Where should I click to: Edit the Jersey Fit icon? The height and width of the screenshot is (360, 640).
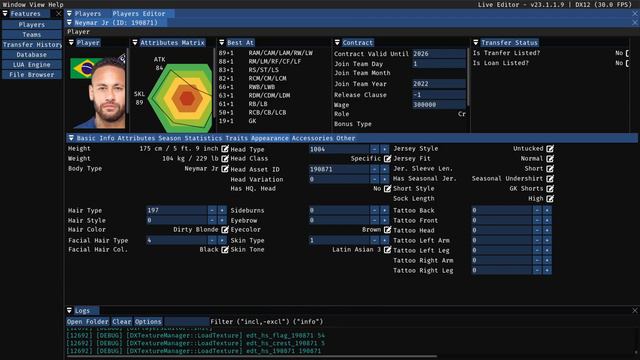[x=550, y=158]
